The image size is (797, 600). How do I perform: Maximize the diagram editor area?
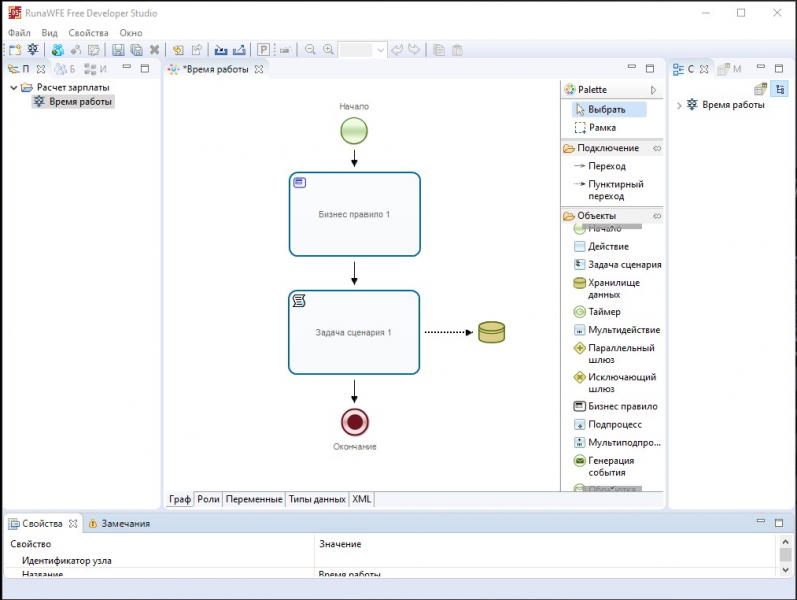(x=650, y=68)
